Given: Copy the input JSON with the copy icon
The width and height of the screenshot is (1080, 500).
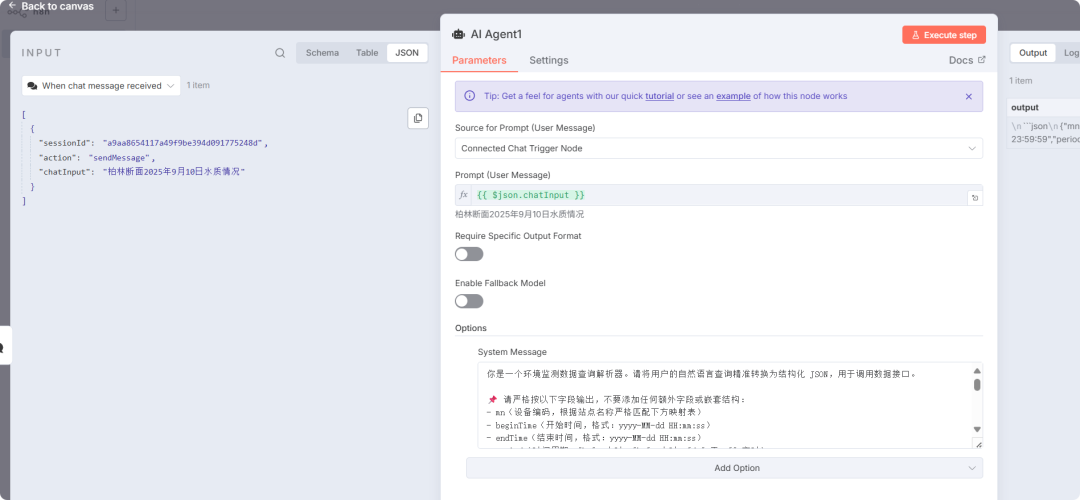Looking at the screenshot, I should [x=417, y=118].
